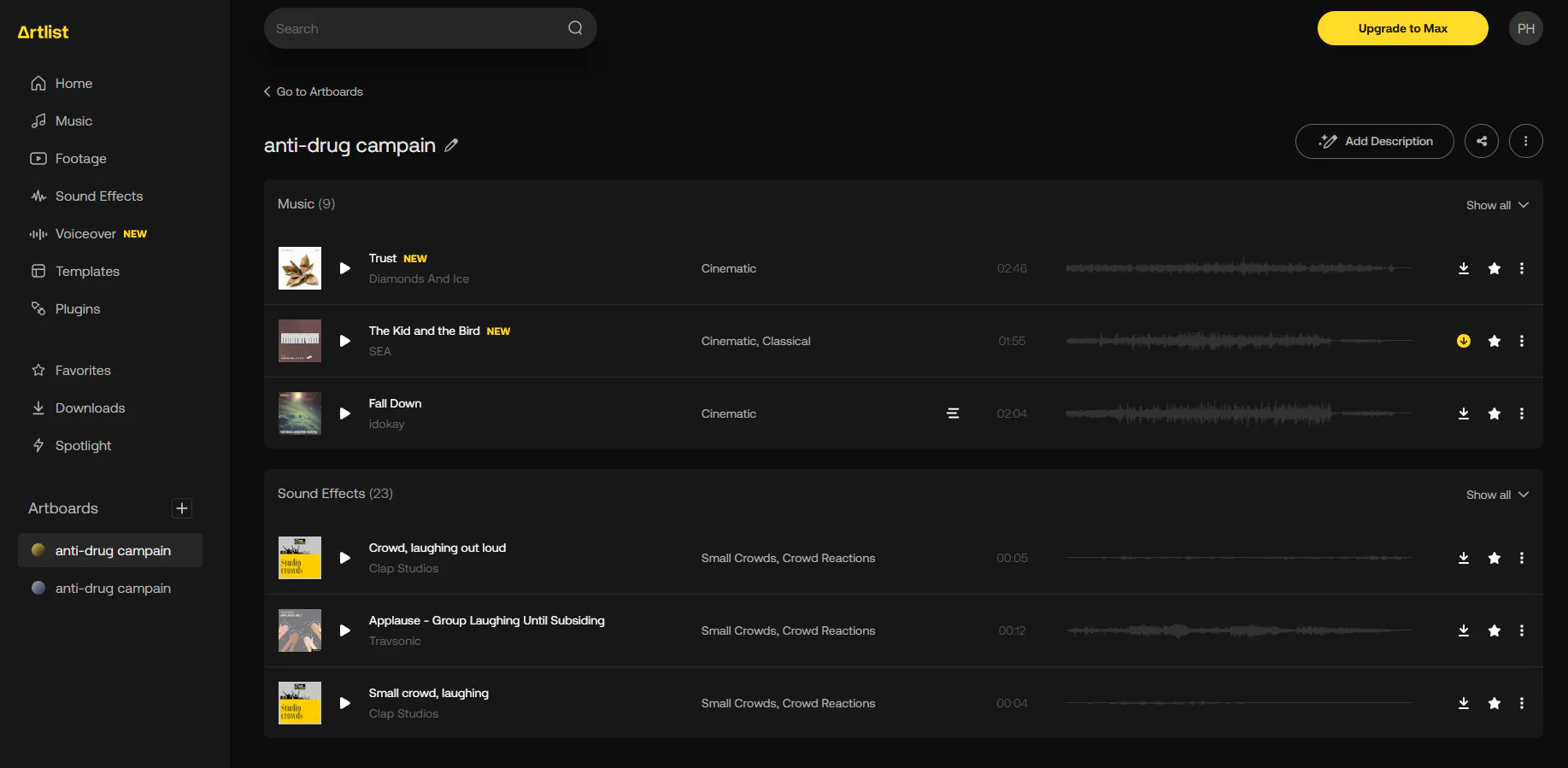This screenshot has width=1568, height=768.
Task: Click Upgrade to Max button
Action: point(1402,28)
